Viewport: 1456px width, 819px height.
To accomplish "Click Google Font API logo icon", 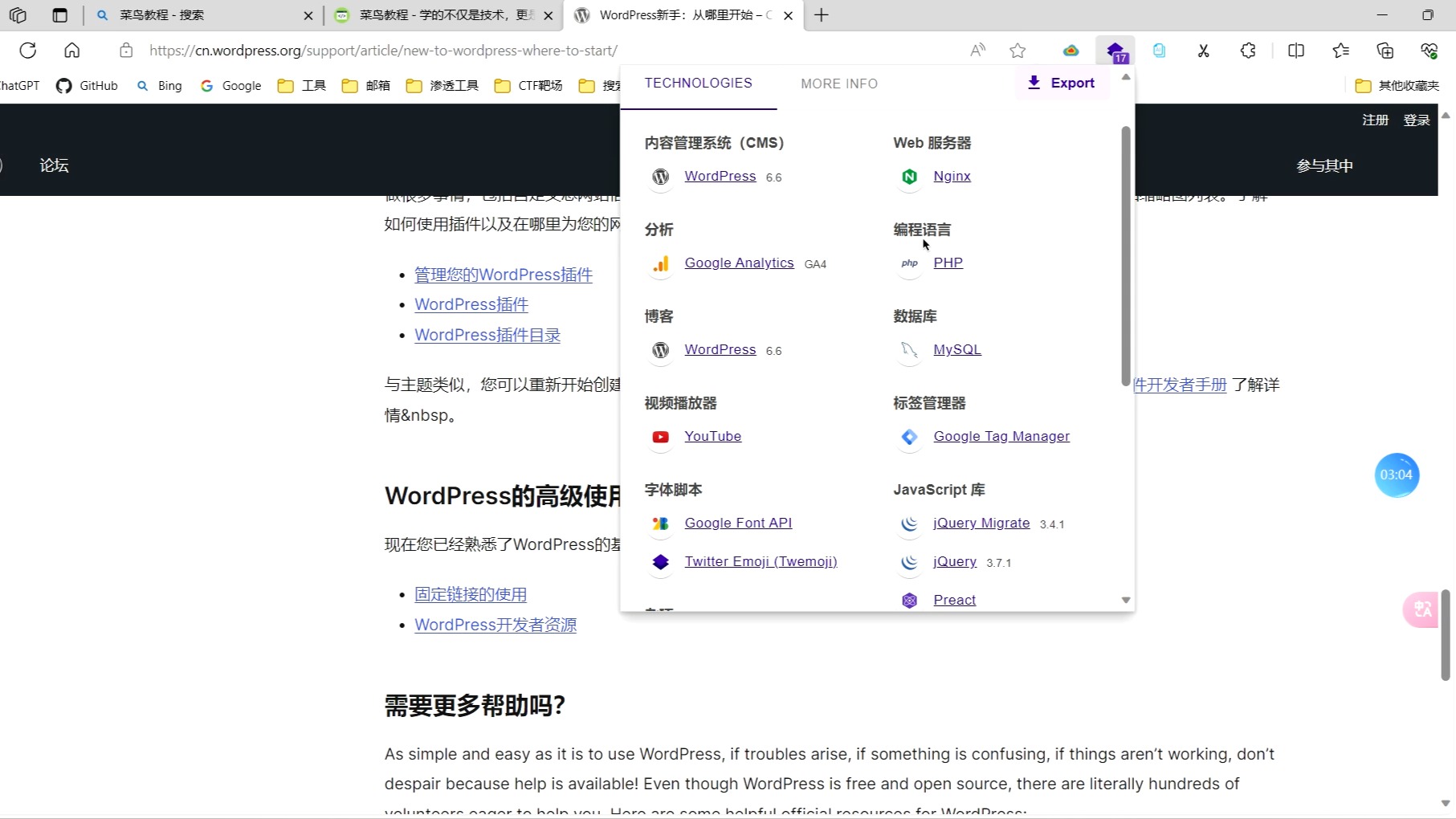I will tap(660, 524).
